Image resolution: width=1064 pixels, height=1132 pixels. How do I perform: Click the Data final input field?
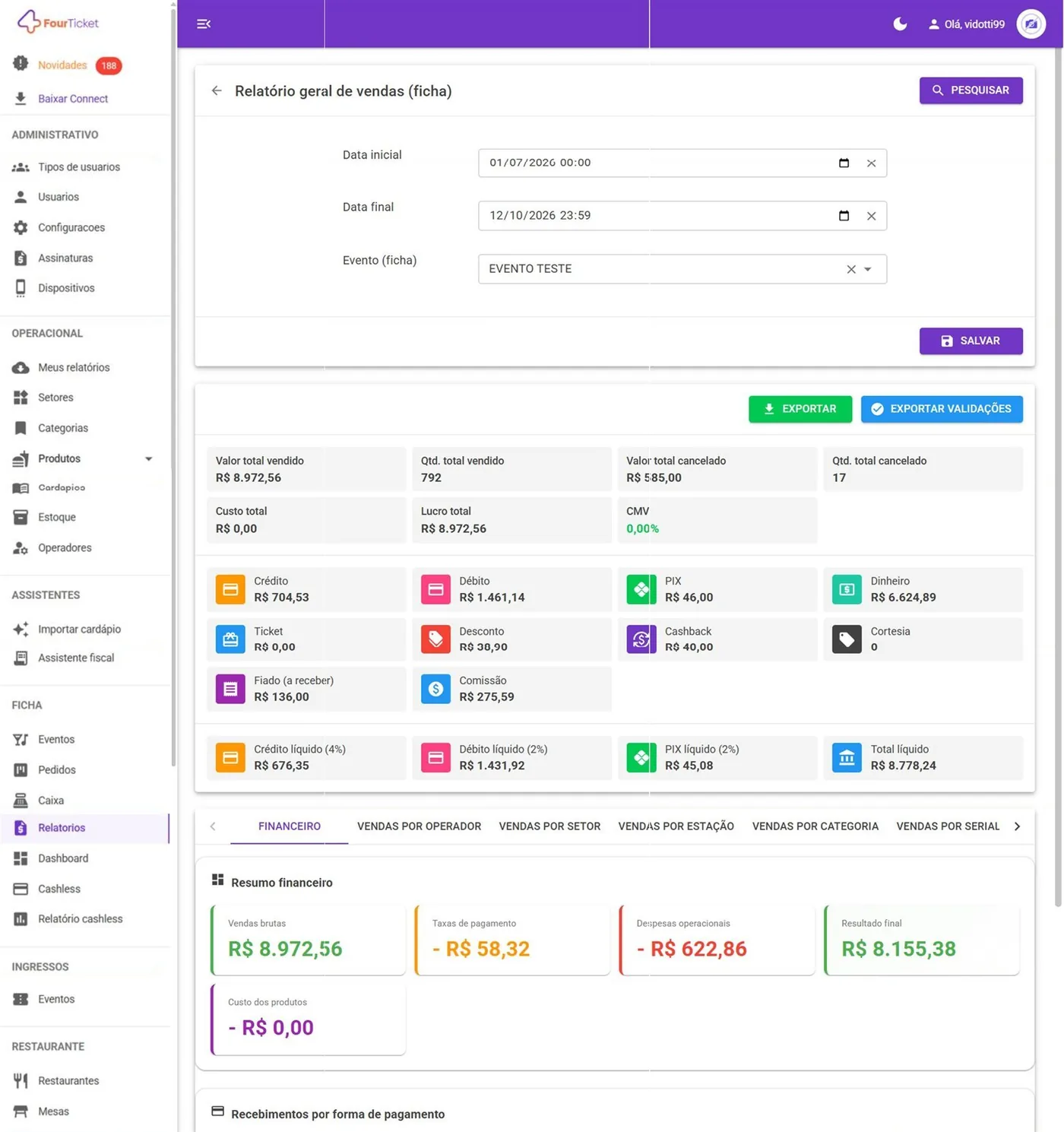pyautogui.click(x=682, y=216)
